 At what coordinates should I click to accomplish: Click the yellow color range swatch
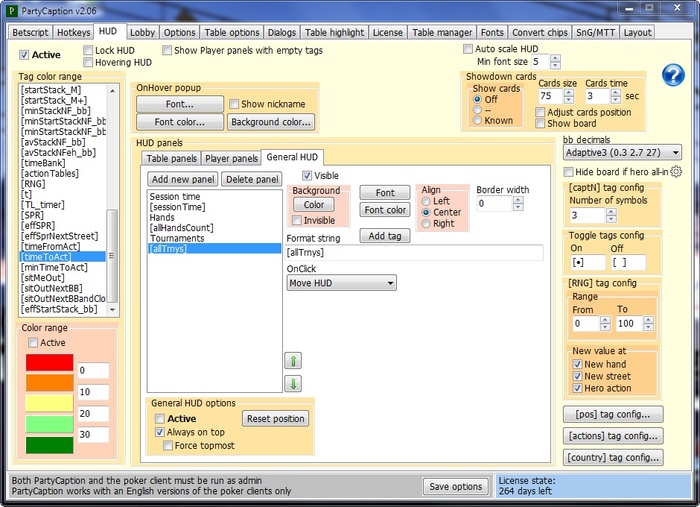coord(50,403)
